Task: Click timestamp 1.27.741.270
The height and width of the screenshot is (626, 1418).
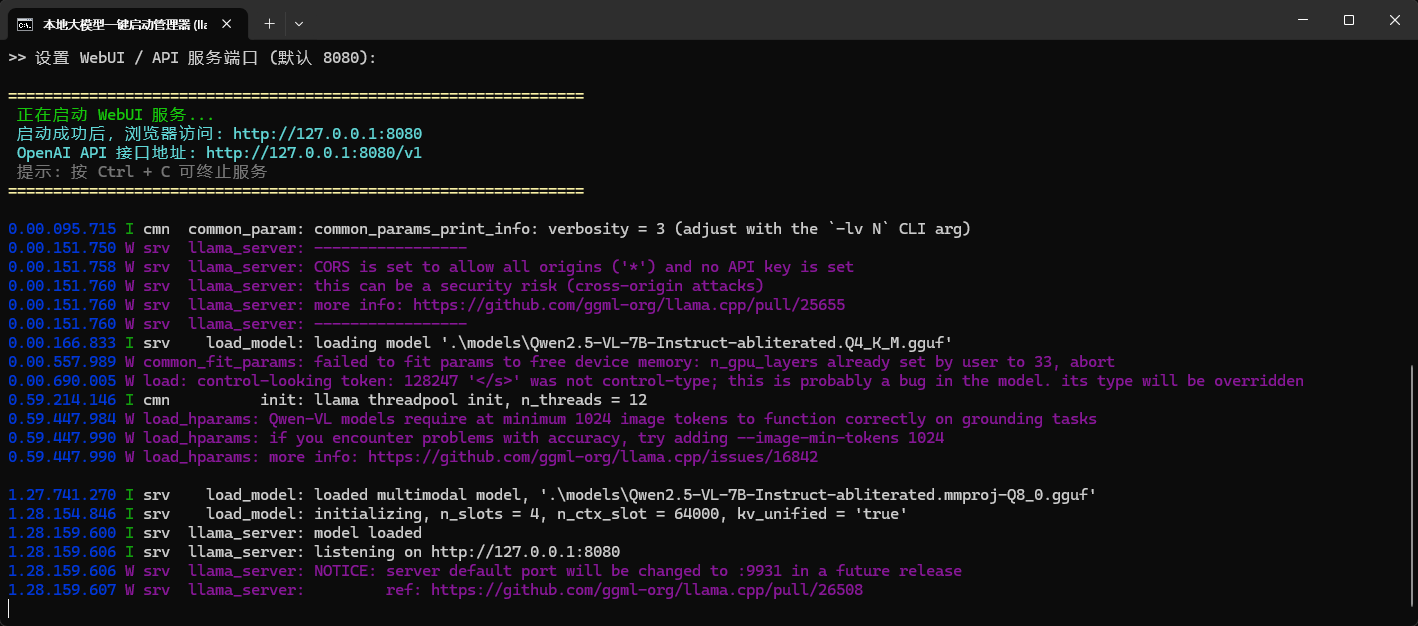Action: tap(62, 495)
